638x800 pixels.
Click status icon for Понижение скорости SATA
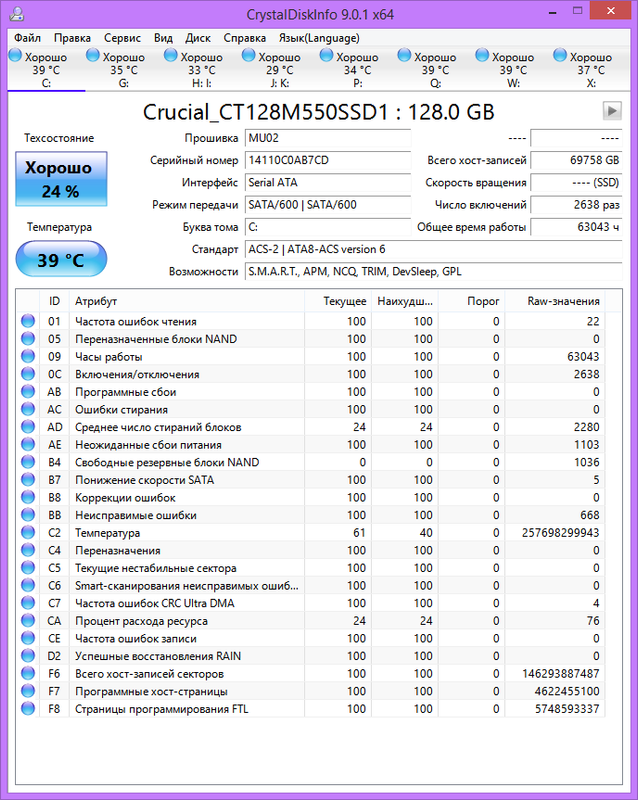(28, 480)
